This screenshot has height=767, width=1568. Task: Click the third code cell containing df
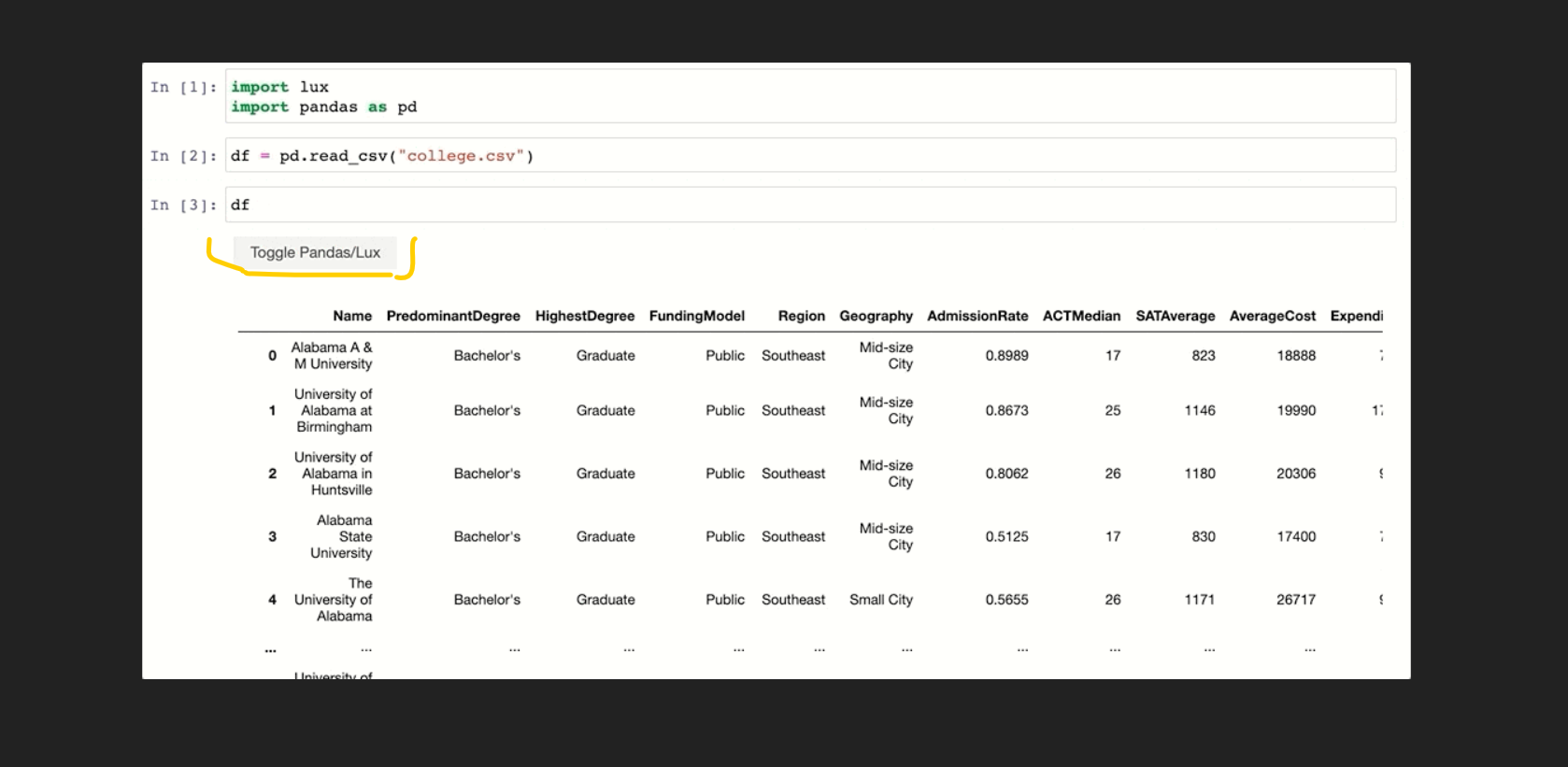810,205
